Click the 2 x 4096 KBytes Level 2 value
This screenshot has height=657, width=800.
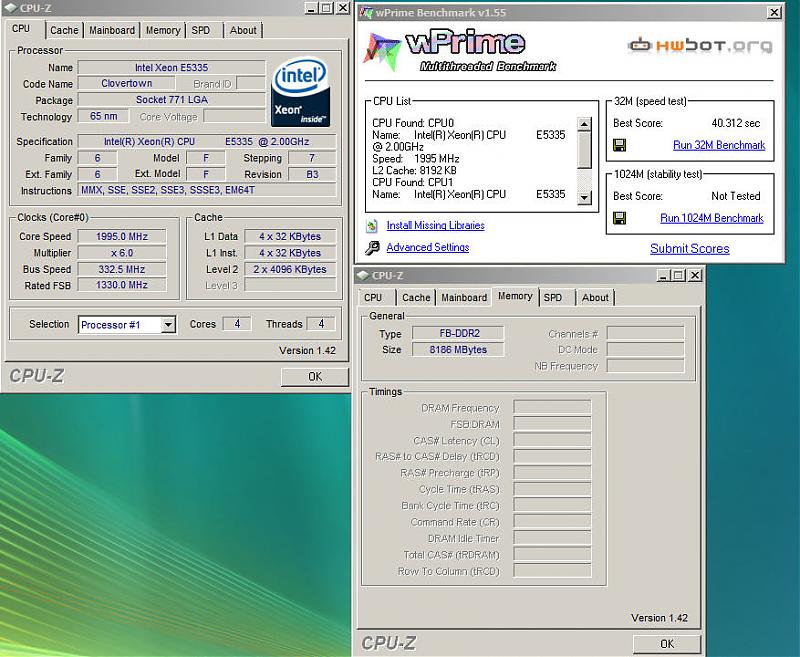290,269
